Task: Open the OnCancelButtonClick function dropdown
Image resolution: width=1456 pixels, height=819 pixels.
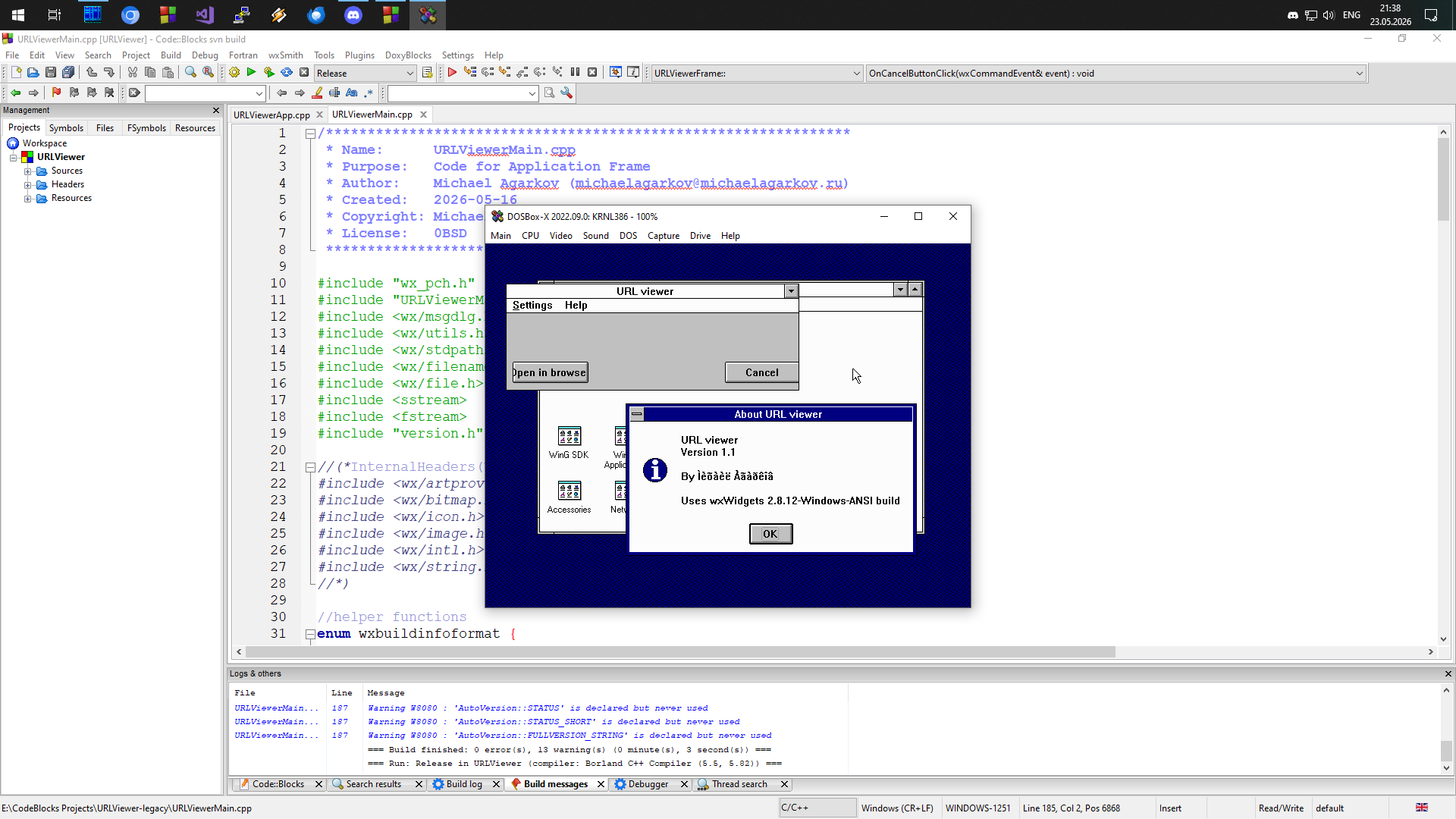Action: point(1116,73)
